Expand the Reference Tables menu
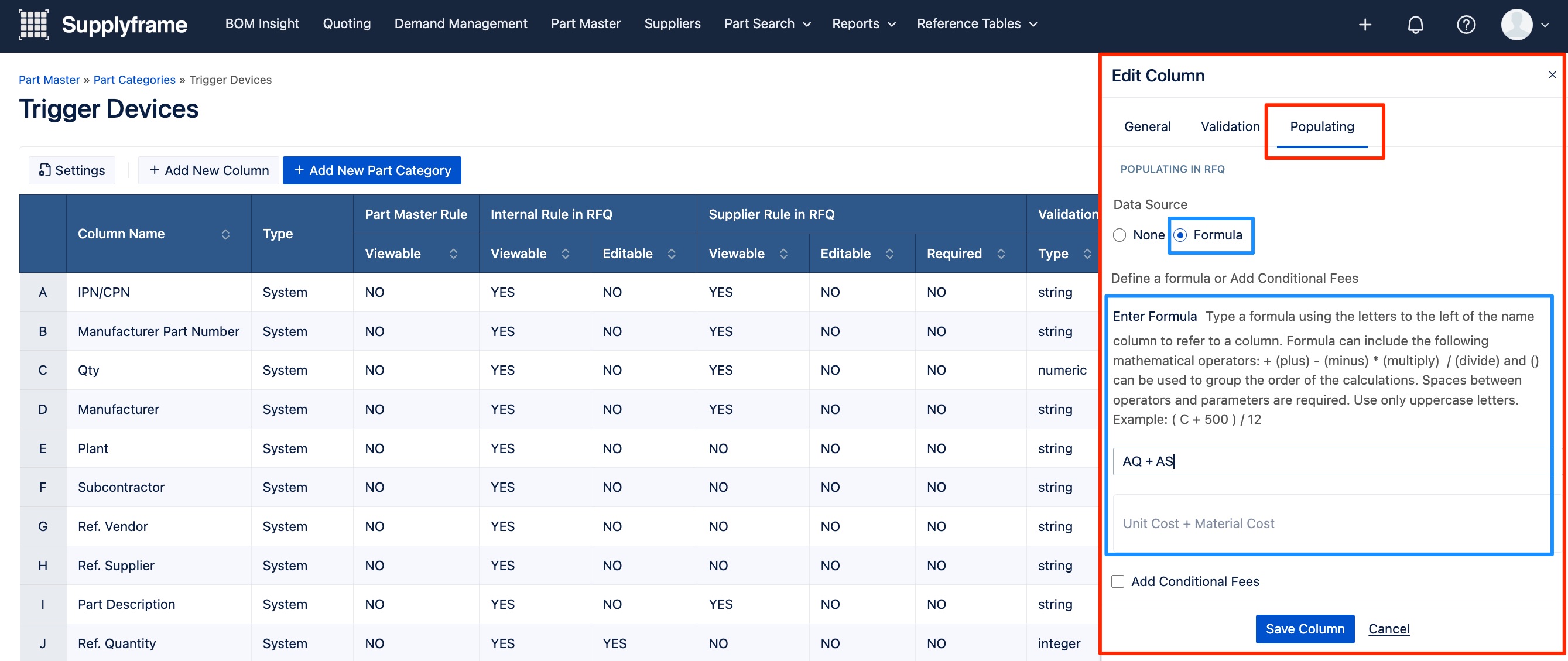Viewport: 1568px width, 661px height. coord(977,24)
